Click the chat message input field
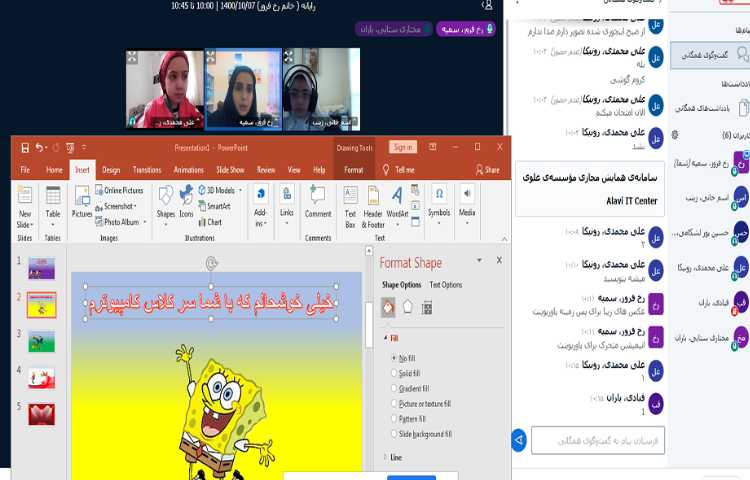The height and width of the screenshot is (480, 750). (x=597, y=440)
